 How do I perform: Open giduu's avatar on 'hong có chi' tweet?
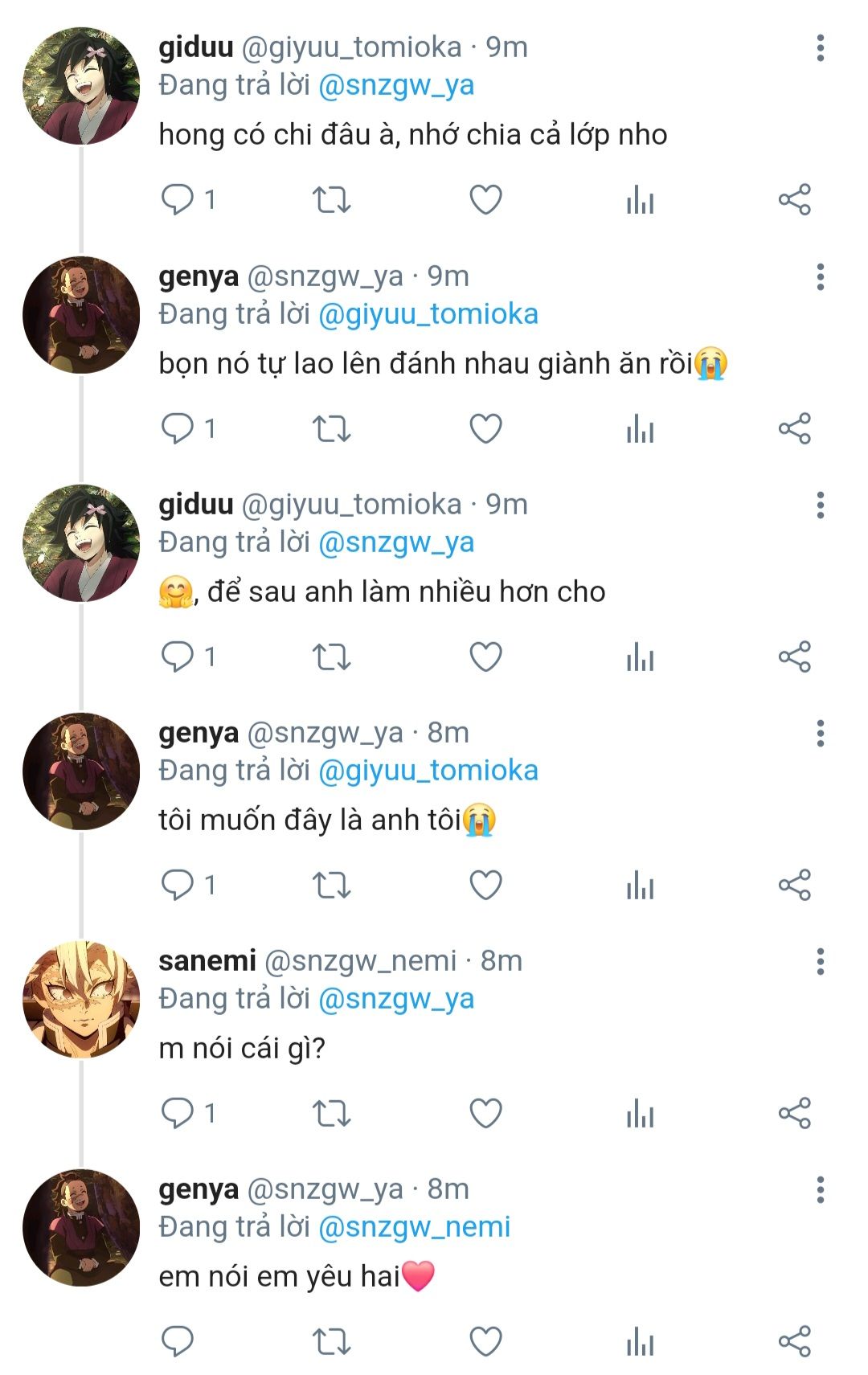[x=80, y=86]
